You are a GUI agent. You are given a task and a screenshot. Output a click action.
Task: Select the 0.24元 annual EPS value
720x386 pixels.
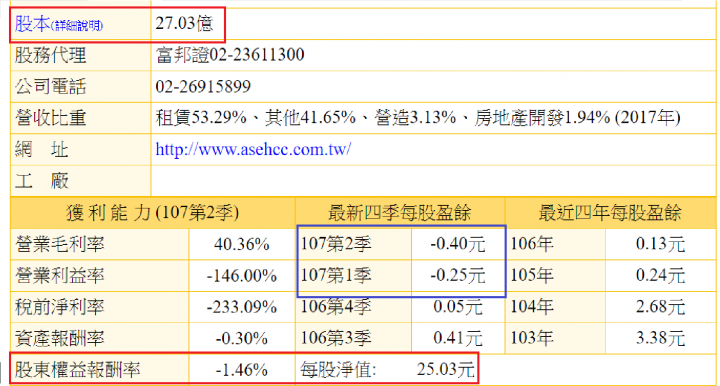[x=660, y=275]
